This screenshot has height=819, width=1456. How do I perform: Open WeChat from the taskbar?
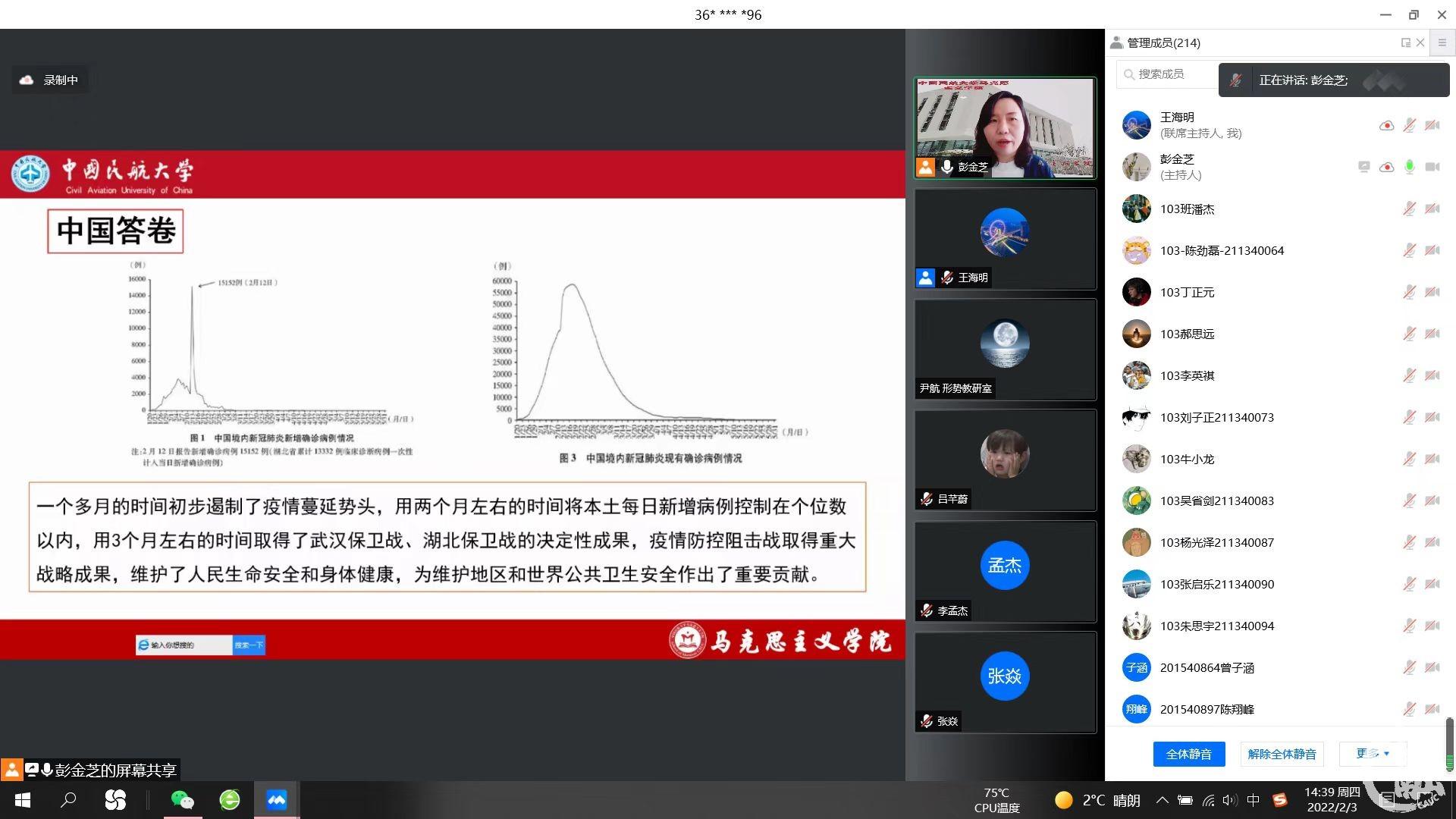(x=182, y=799)
